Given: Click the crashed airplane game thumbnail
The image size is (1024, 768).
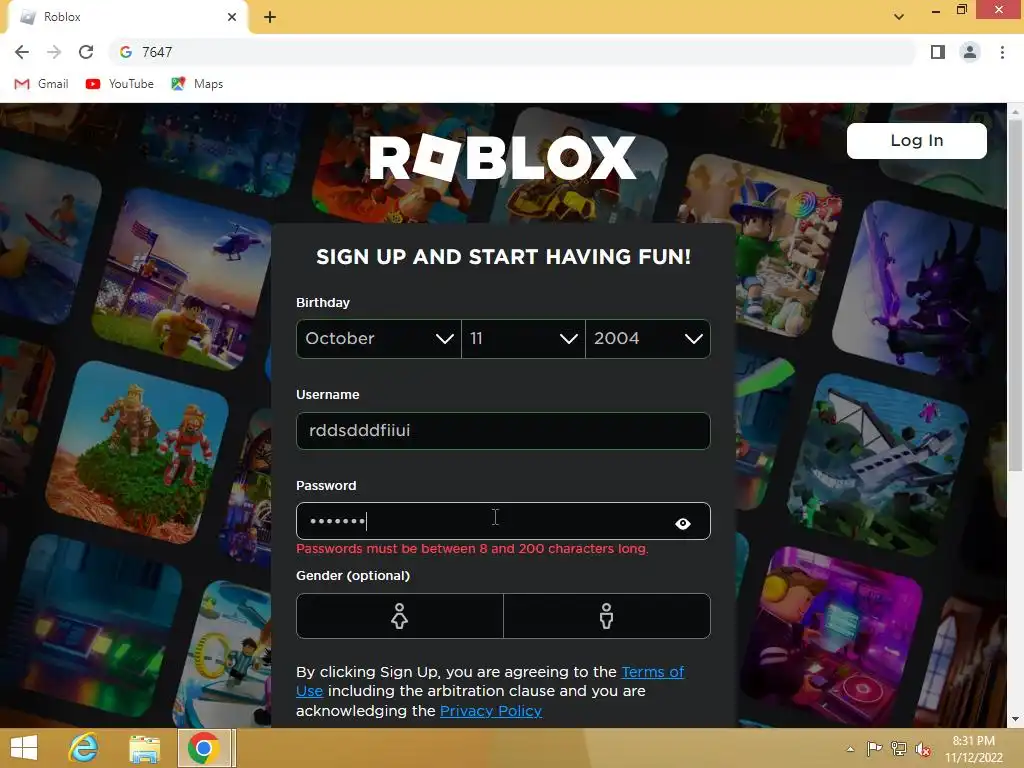Looking at the screenshot, I should pyautogui.click(x=878, y=464).
